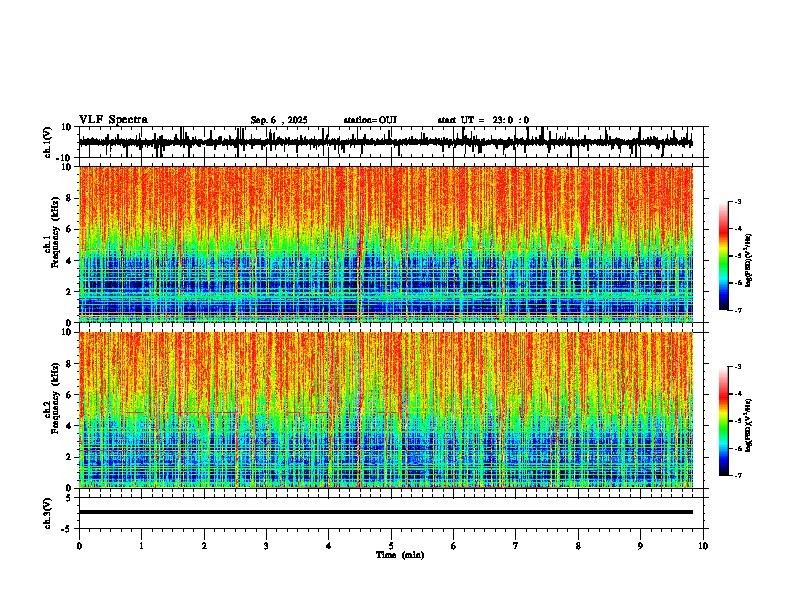Image resolution: width=792 pixels, height=612 pixels.
Task: Click inside the ch.1 spectrogram panel
Action: tap(386, 244)
